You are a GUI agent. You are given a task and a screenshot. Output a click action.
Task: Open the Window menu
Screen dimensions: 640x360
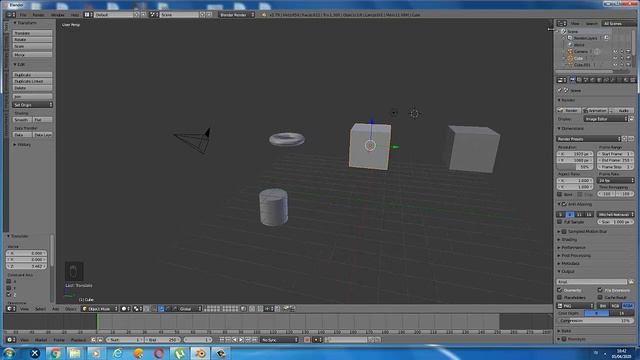(x=58, y=15)
